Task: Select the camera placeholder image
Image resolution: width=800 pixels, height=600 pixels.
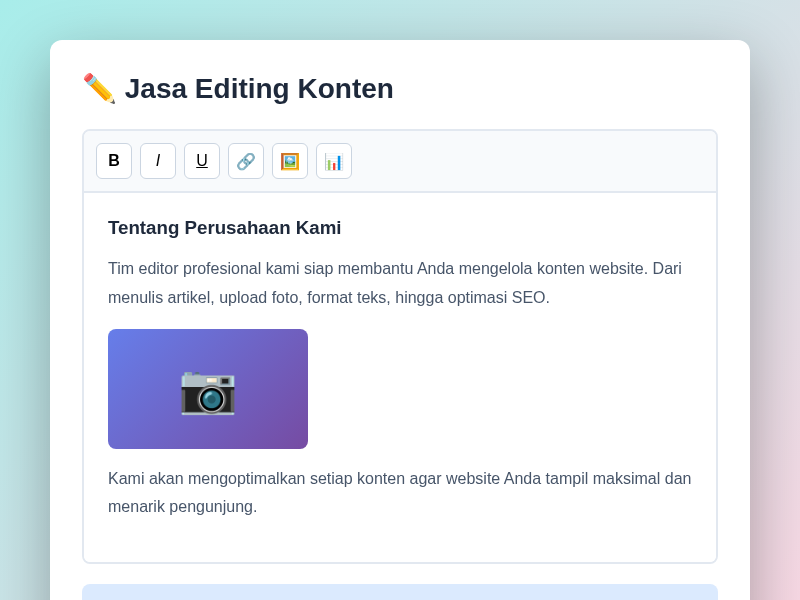Action: tap(208, 389)
